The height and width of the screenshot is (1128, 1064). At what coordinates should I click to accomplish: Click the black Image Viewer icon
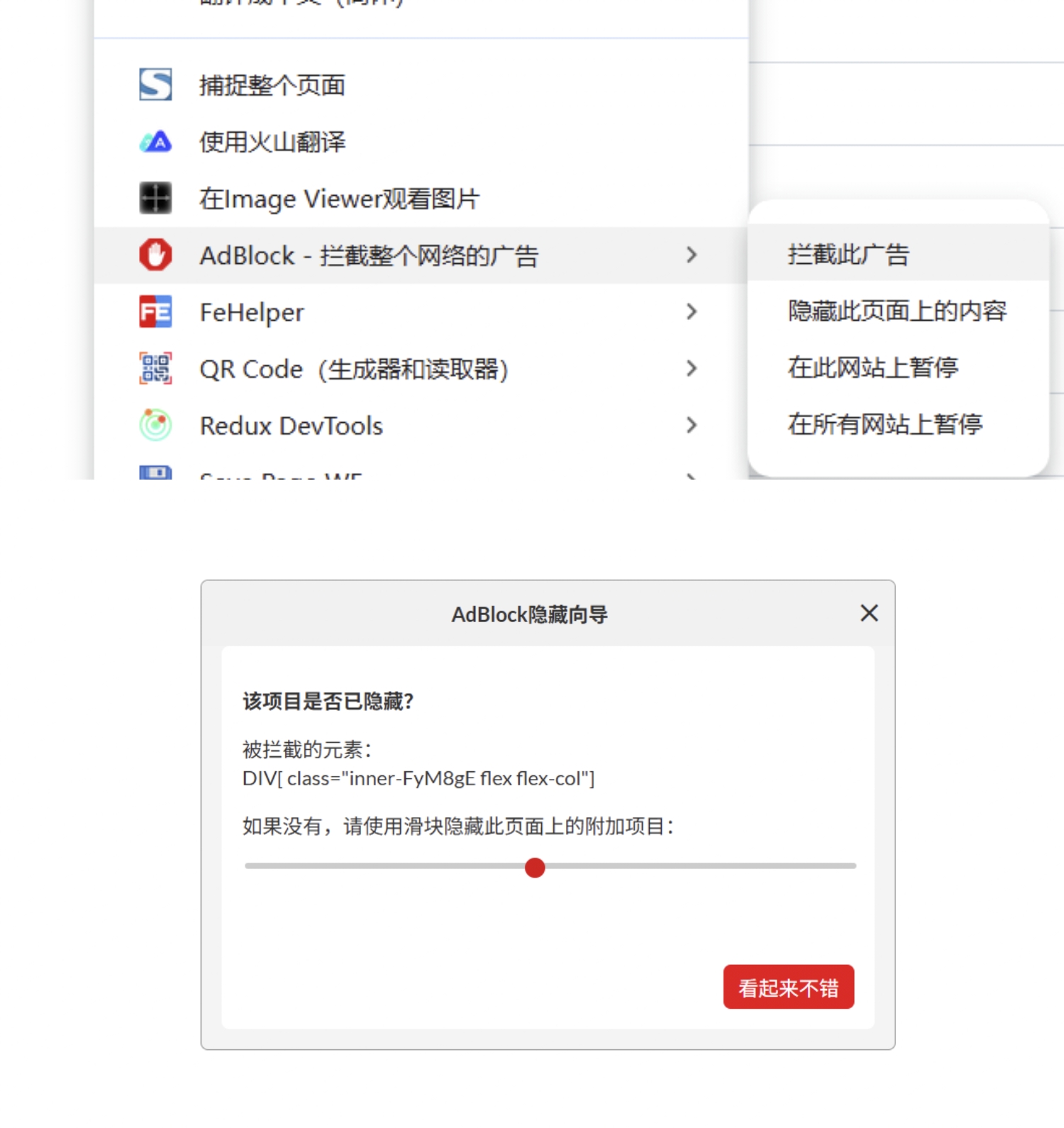point(155,198)
